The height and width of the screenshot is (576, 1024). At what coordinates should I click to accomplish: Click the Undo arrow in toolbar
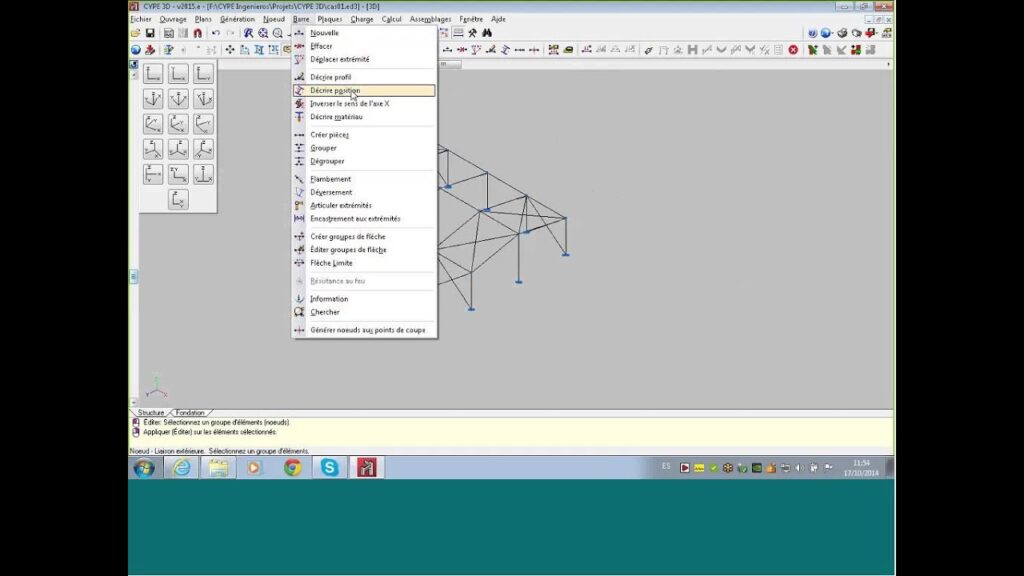(215, 33)
